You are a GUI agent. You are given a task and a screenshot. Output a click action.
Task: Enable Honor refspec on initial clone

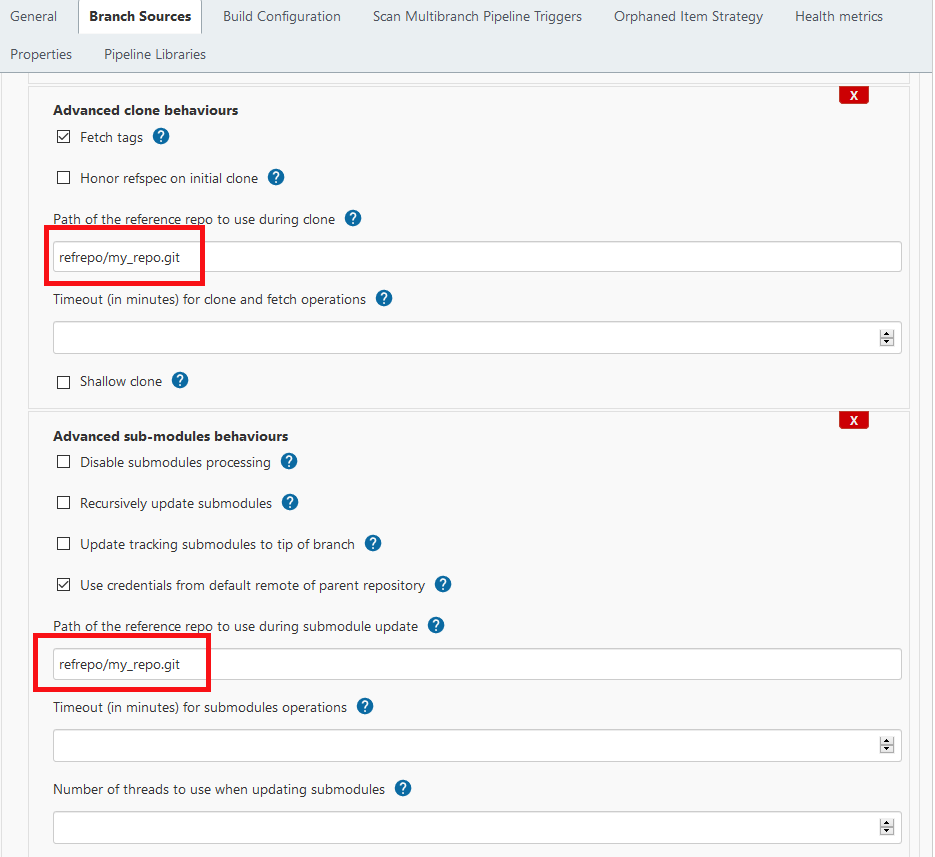pos(64,178)
